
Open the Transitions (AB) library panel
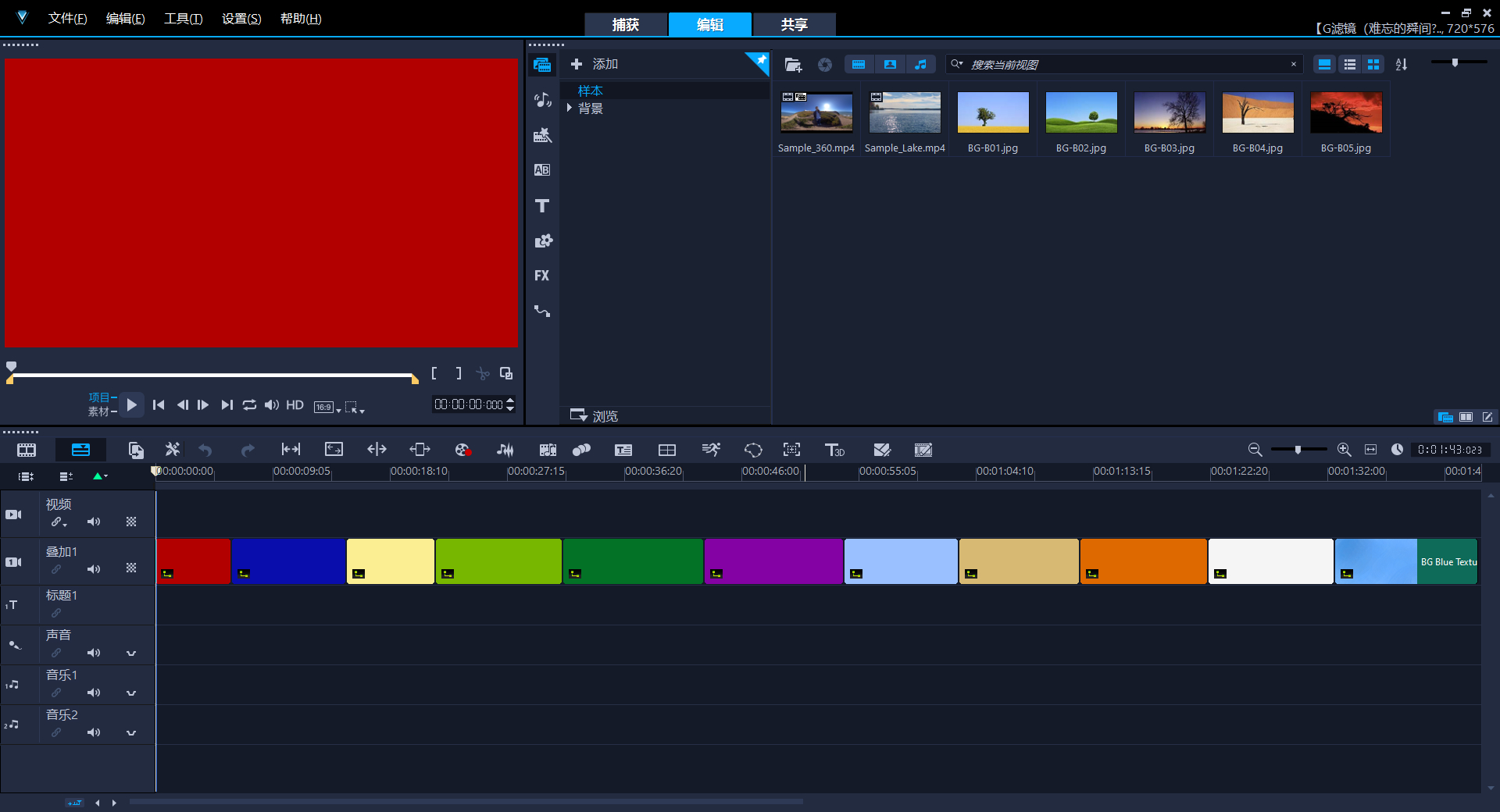(542, 170)
